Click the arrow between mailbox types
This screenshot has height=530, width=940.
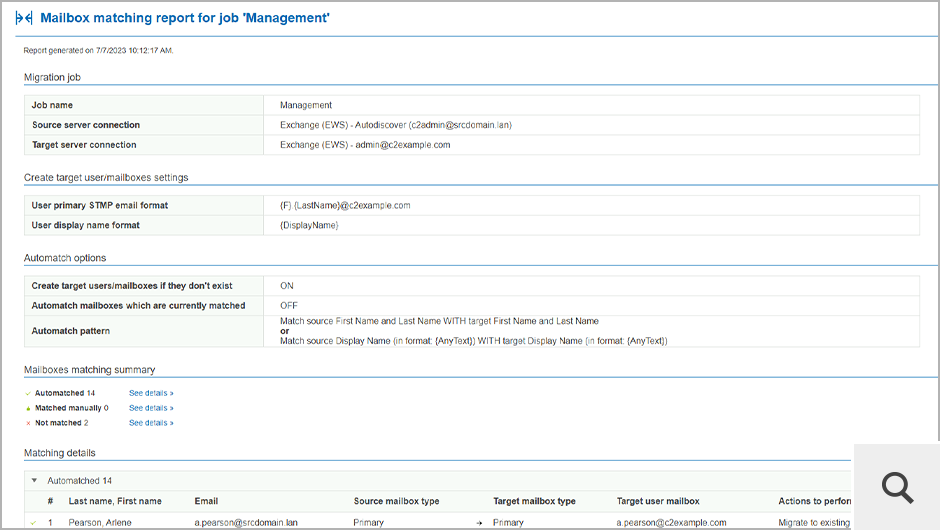click(479, 523)
